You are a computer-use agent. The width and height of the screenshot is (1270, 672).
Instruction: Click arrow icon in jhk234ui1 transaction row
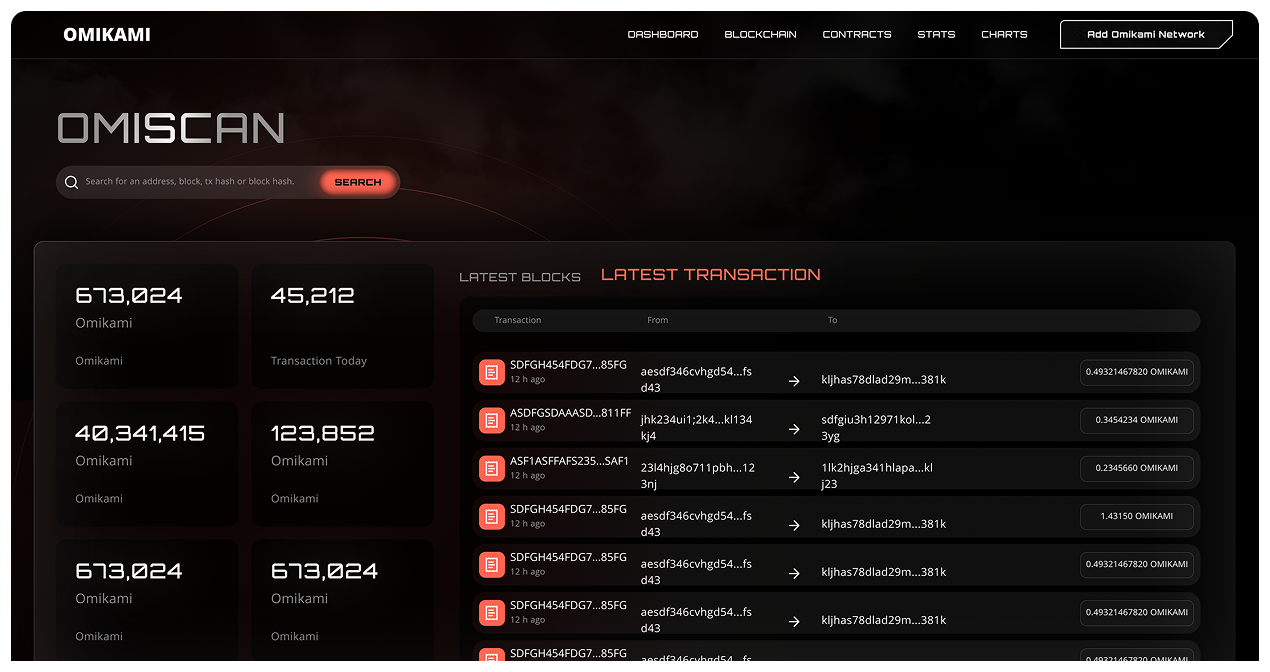pos(794,429)
